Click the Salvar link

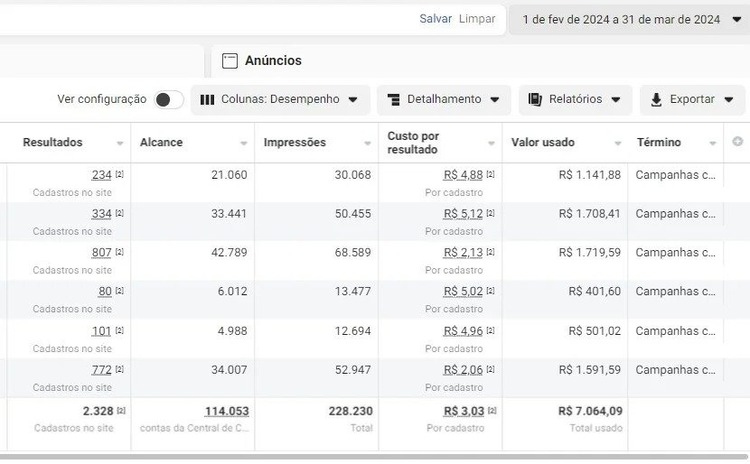(x=436, y=19)
